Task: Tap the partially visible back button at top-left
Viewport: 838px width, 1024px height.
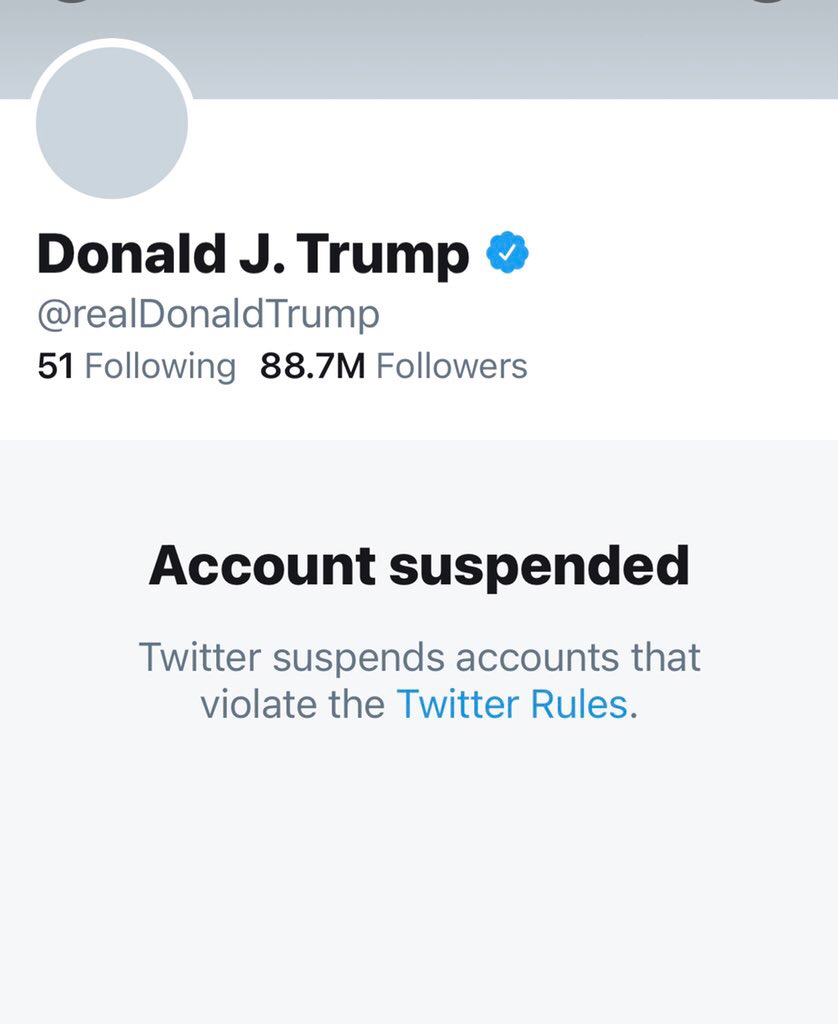Action: (70, 2)
